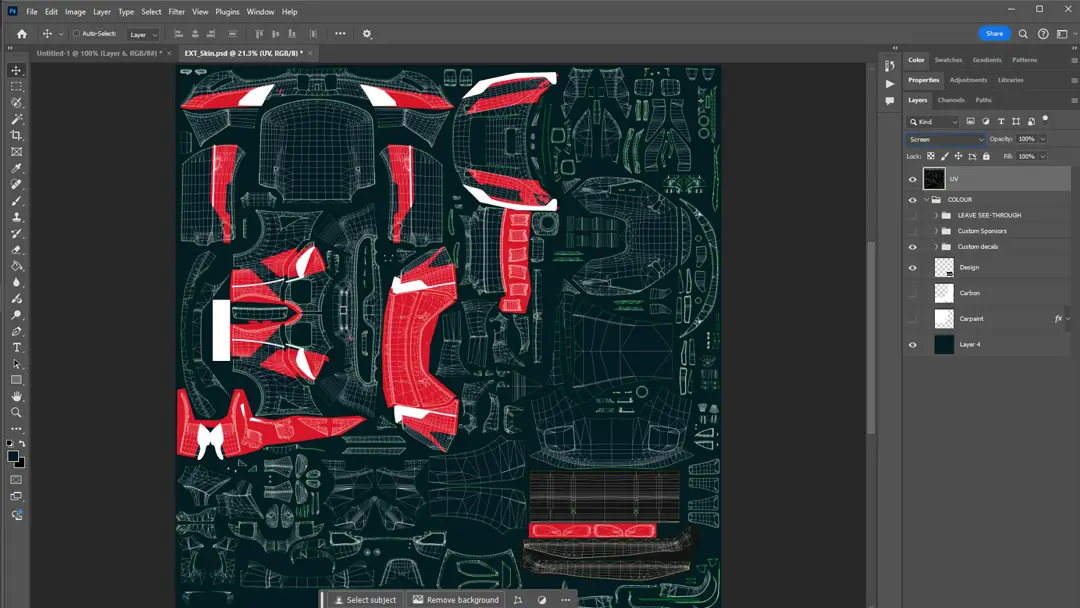Collapse the COLOUR group

926,199
